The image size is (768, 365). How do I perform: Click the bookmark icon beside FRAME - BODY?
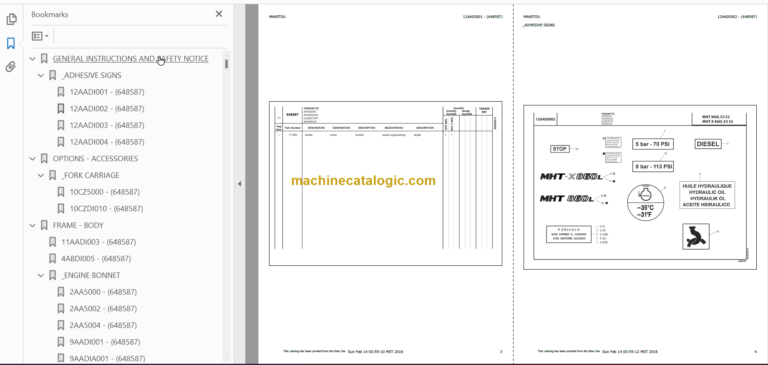44,225
